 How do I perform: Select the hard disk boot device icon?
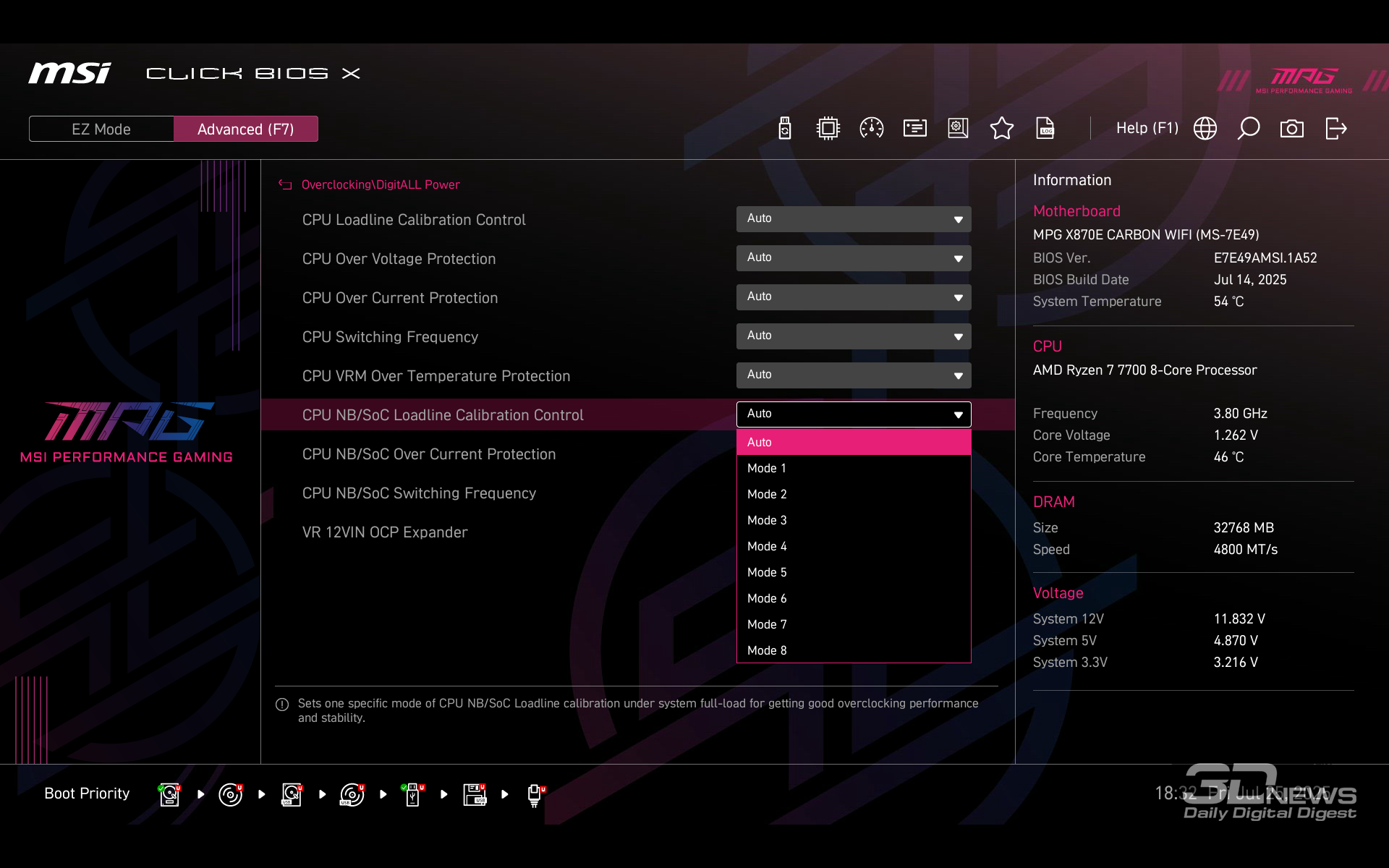point(169,794)
